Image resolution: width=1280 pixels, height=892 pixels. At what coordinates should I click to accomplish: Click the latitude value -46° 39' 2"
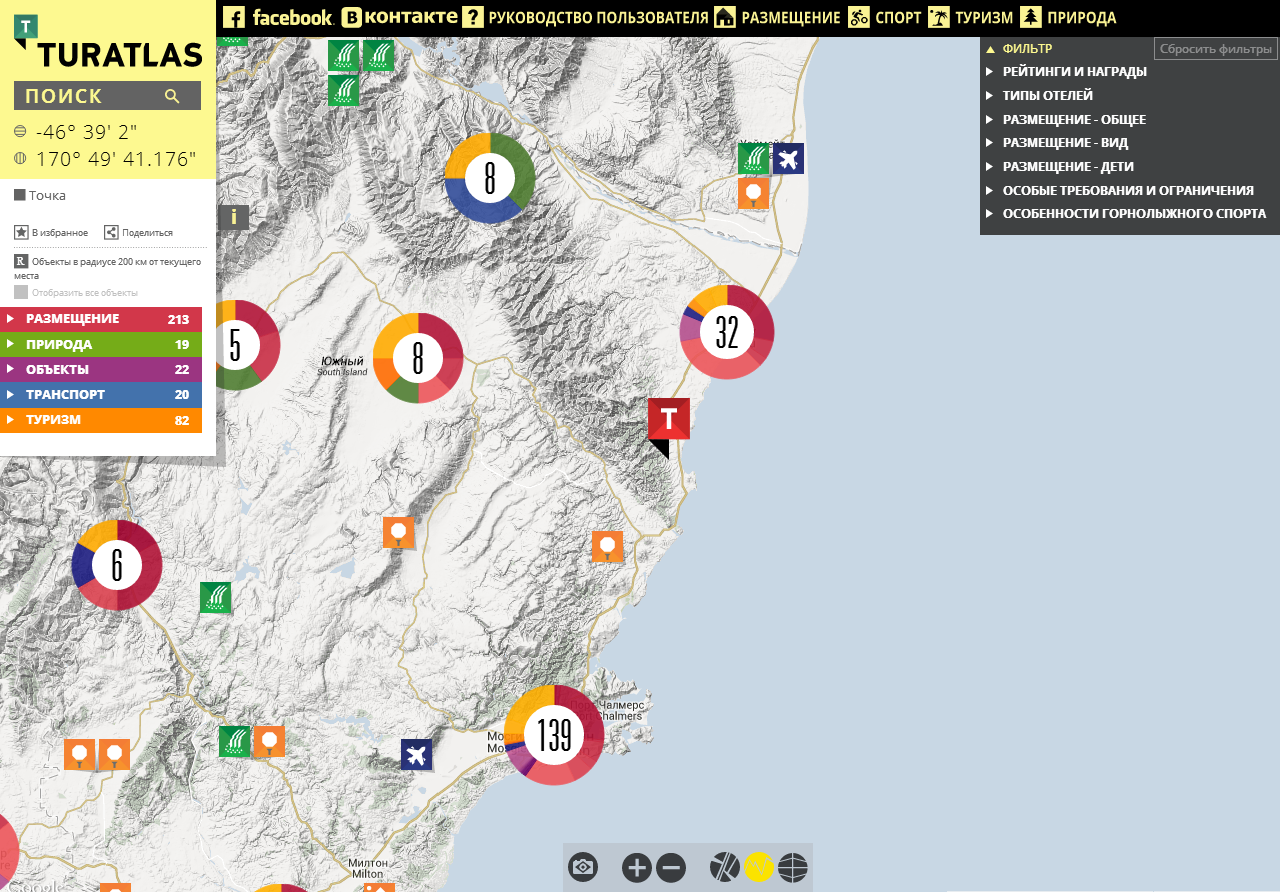pyautogui.click(x=87, y=132)
